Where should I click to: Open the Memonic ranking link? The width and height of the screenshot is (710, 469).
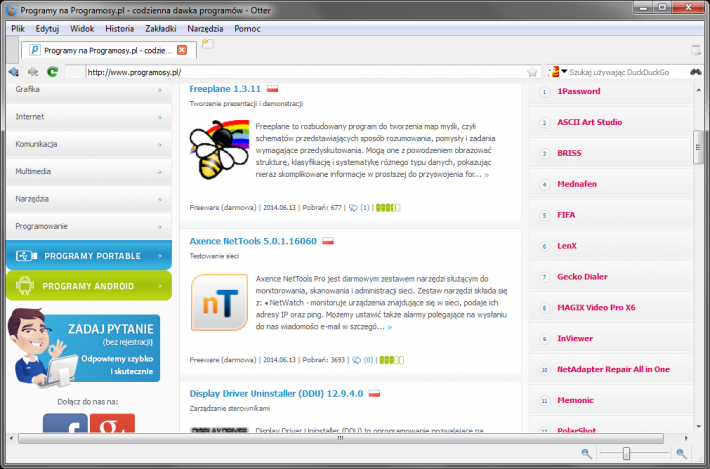(x=575, y=400)
